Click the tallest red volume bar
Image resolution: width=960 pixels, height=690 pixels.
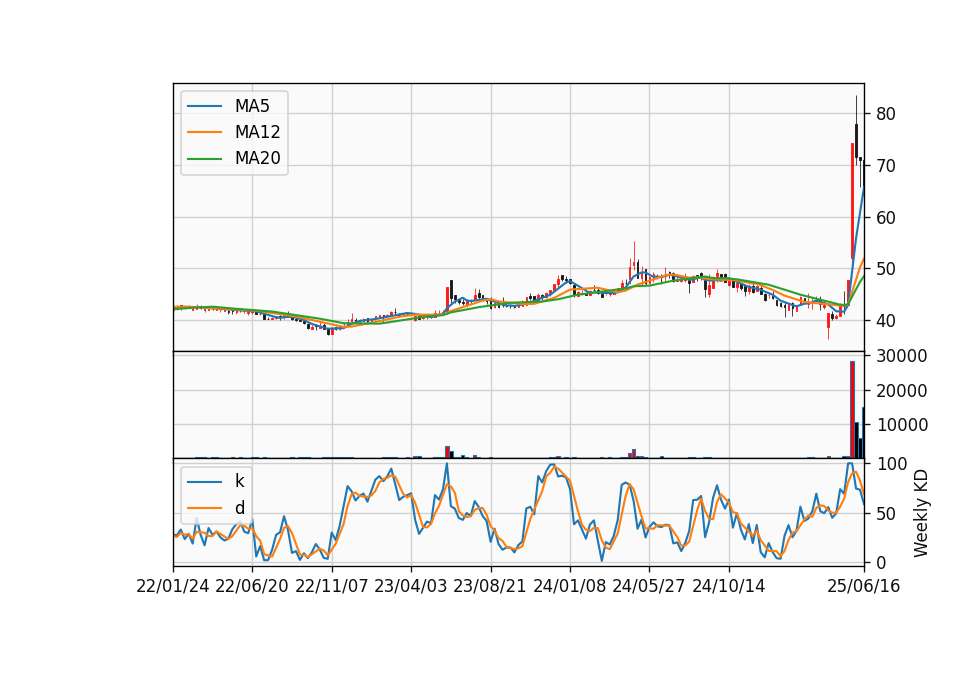[x=852, y=410]
